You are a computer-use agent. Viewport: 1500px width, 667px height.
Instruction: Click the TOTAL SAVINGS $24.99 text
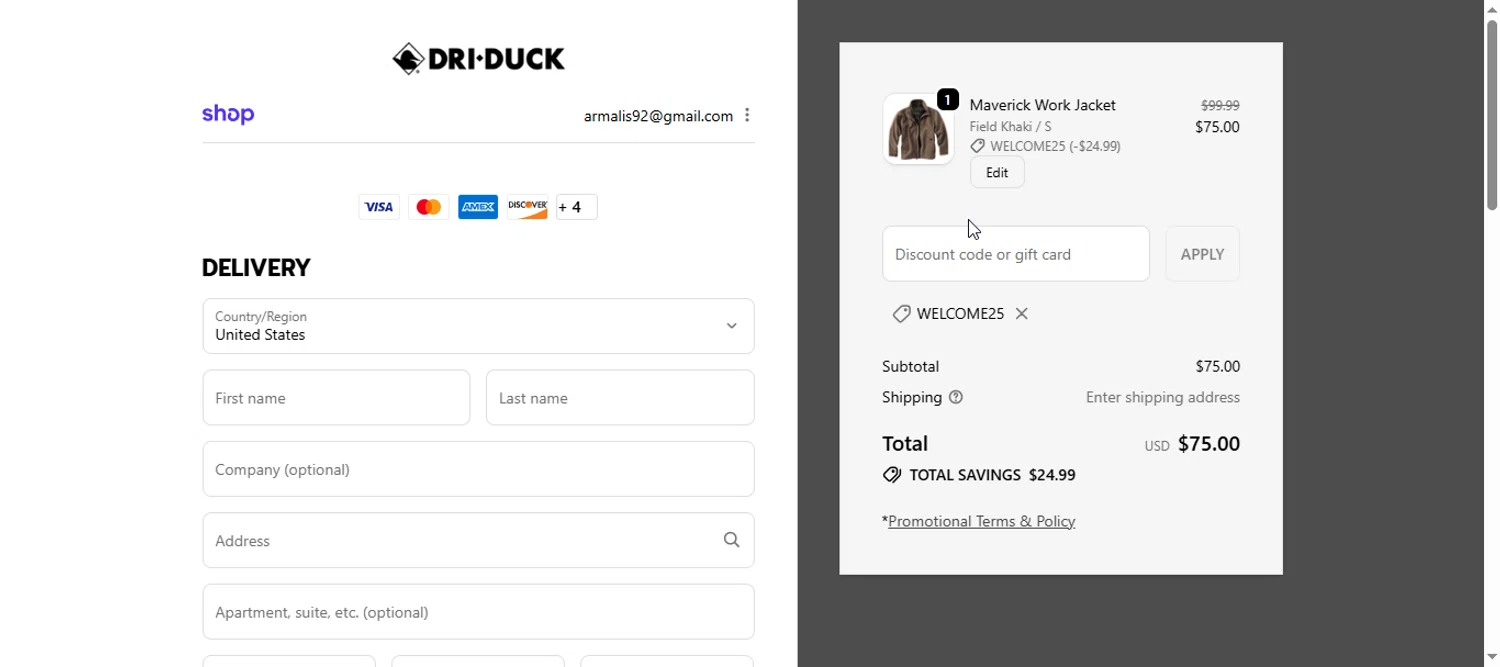pos(992,475)
